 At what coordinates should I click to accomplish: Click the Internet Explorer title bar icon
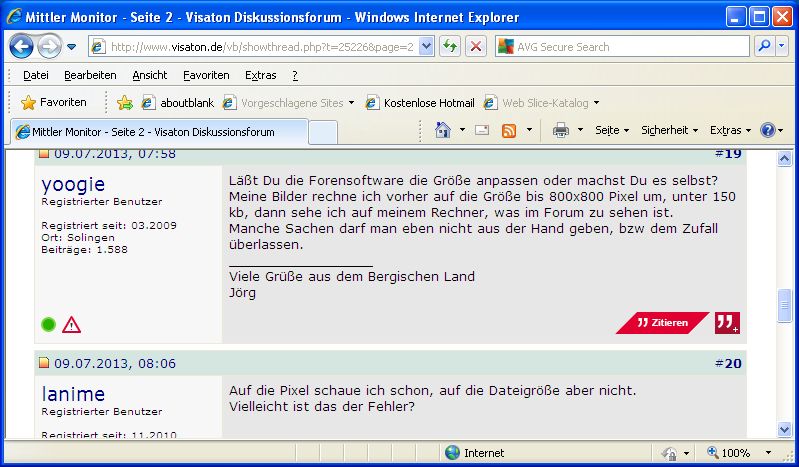pos(14,17)
